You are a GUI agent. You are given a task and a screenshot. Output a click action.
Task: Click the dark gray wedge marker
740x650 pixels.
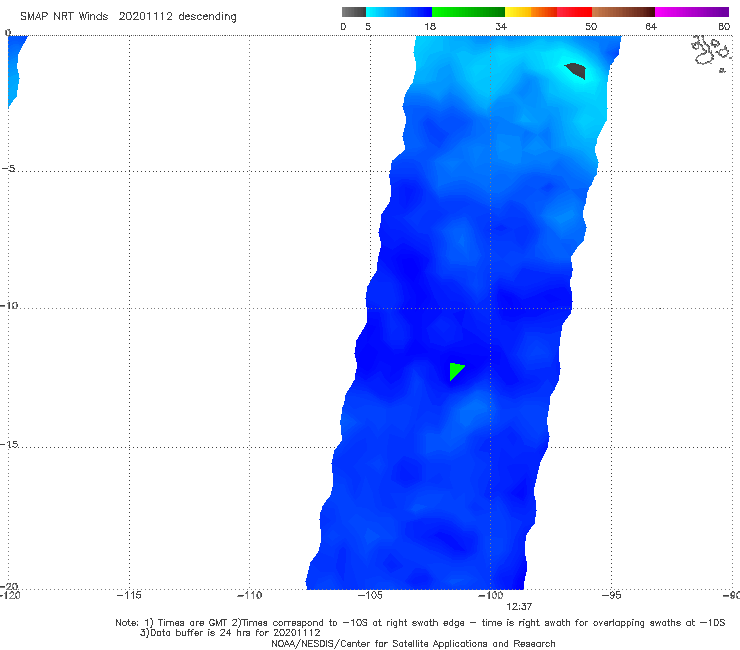[577, 70]
